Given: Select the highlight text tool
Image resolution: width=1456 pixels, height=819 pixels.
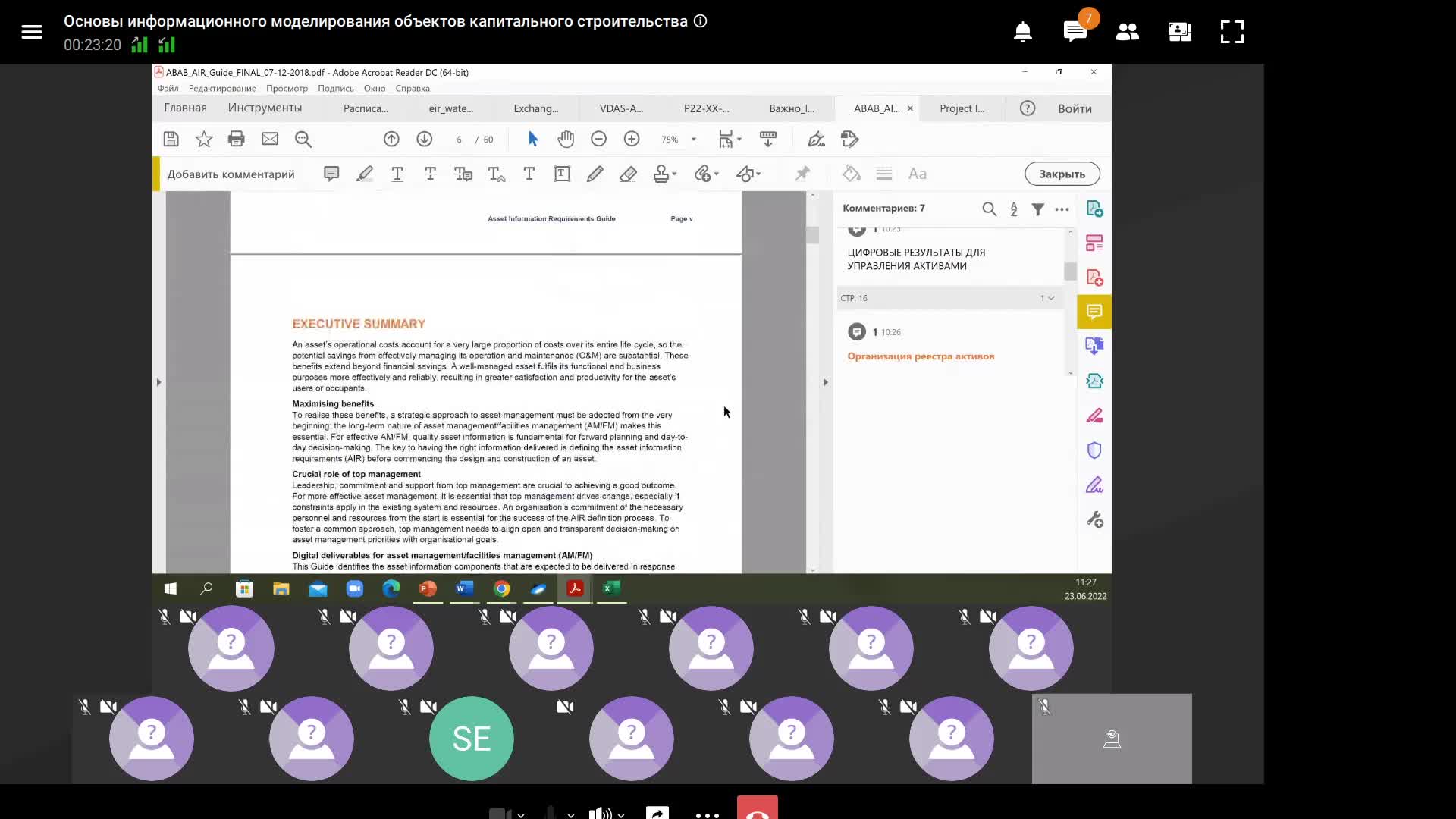Looking at the screenshot, I should 365,174.
